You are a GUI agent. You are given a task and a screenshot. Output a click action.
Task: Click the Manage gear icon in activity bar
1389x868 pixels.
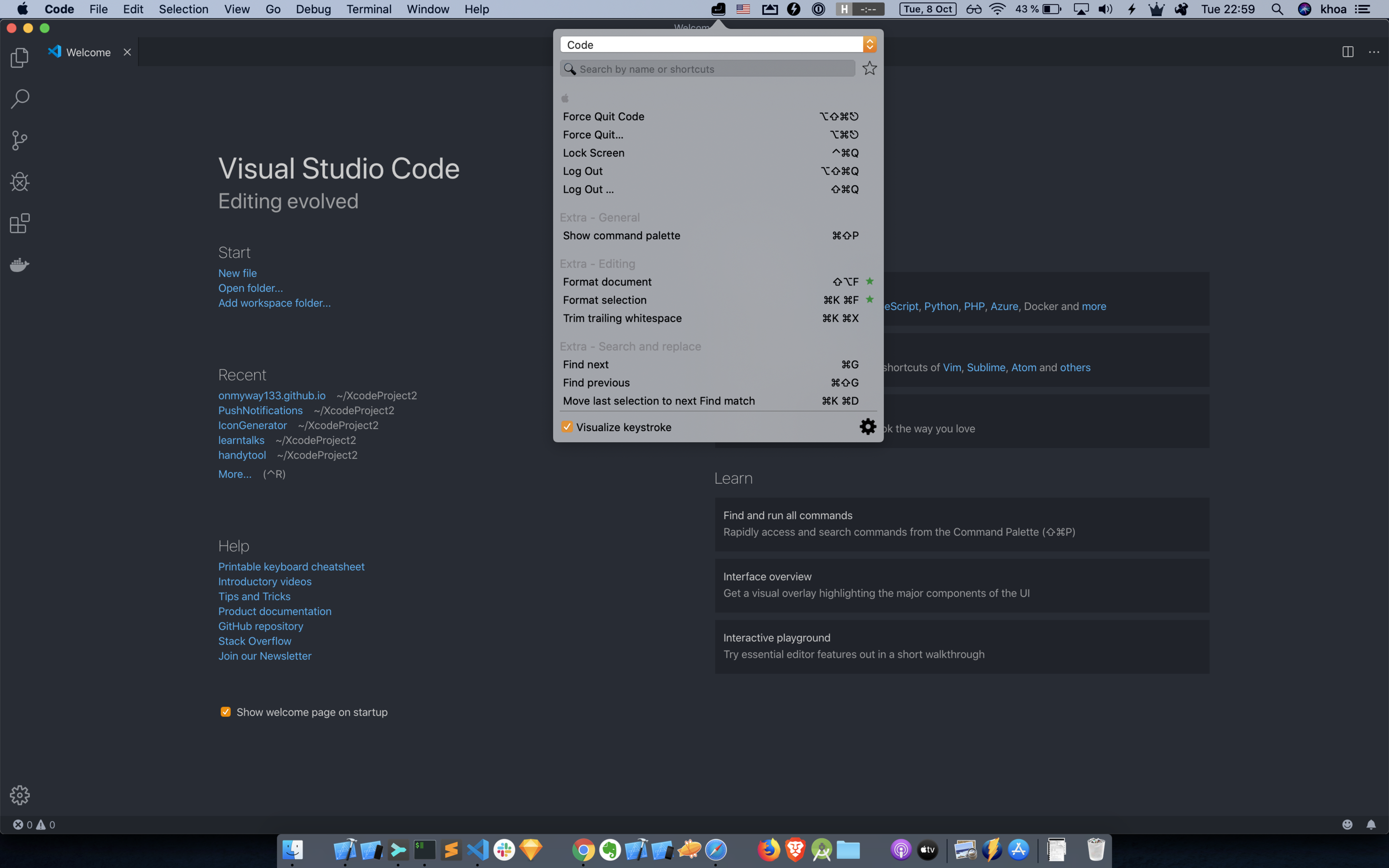(x=19, y=795)
